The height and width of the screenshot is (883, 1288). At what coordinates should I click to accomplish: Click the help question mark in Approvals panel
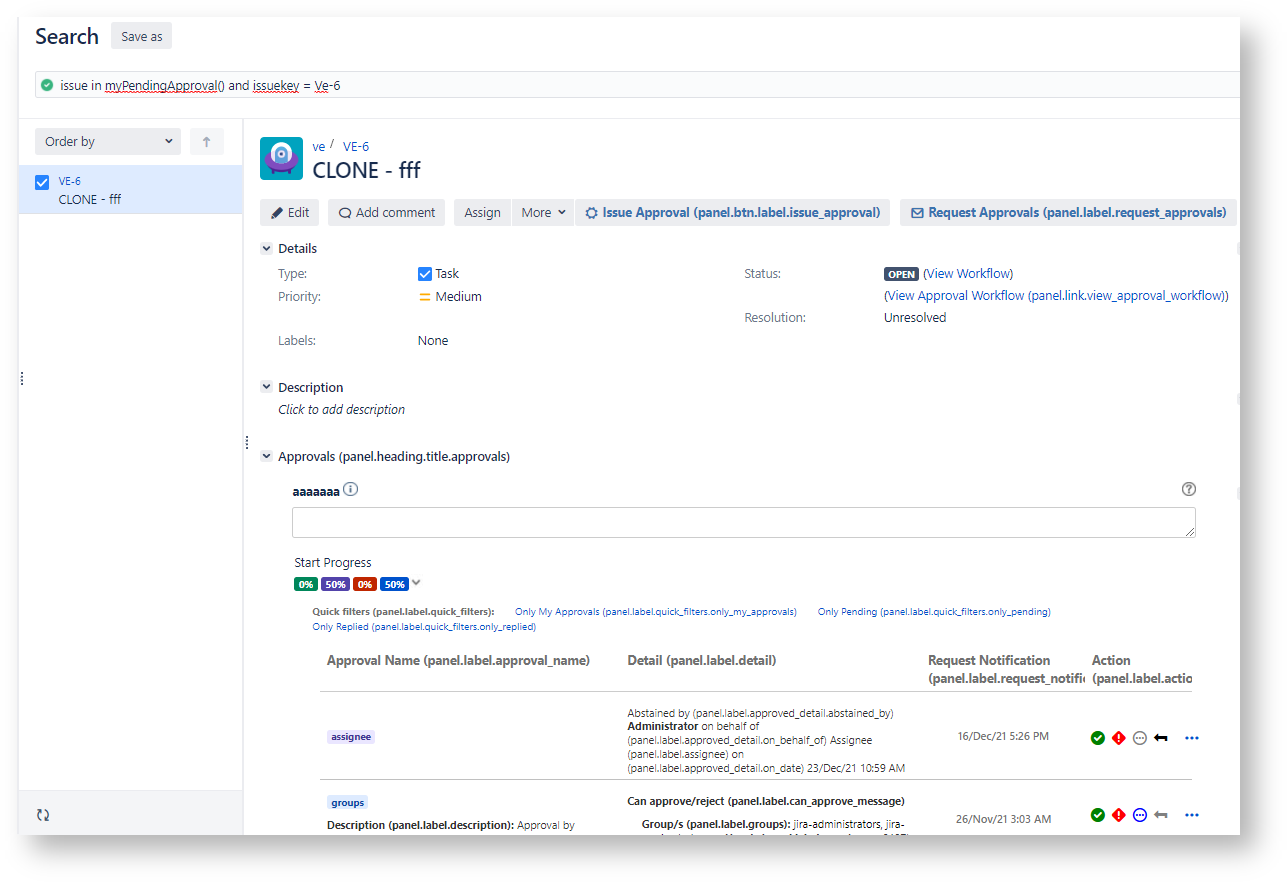pos(1188,489)
